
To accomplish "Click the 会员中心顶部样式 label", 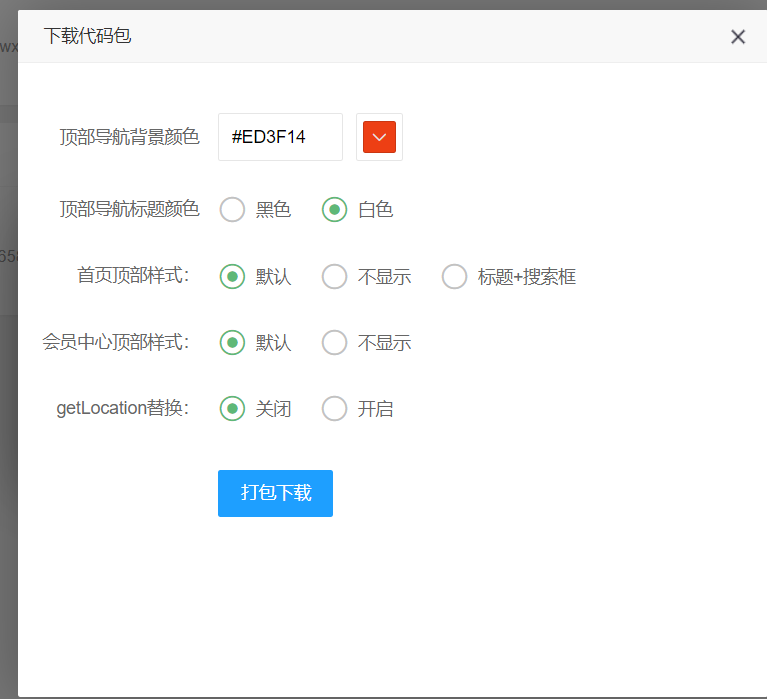I will click(x=116, y=343).
